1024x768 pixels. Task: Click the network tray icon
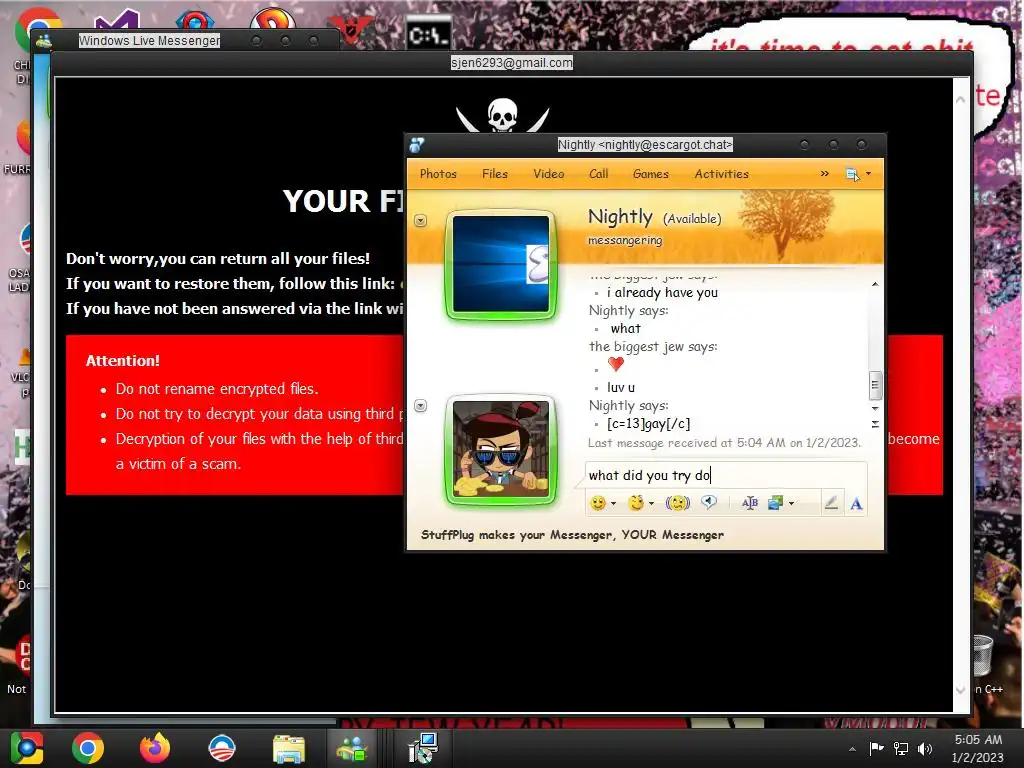pyautogui.click(x=901, y=748)
